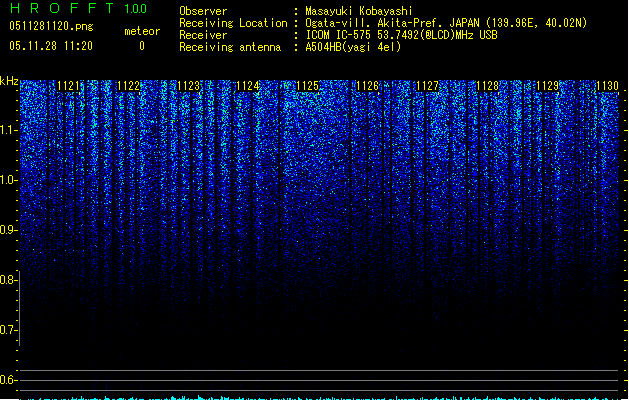
Task: Click the meteor label
Action: (x=142, y=31)
